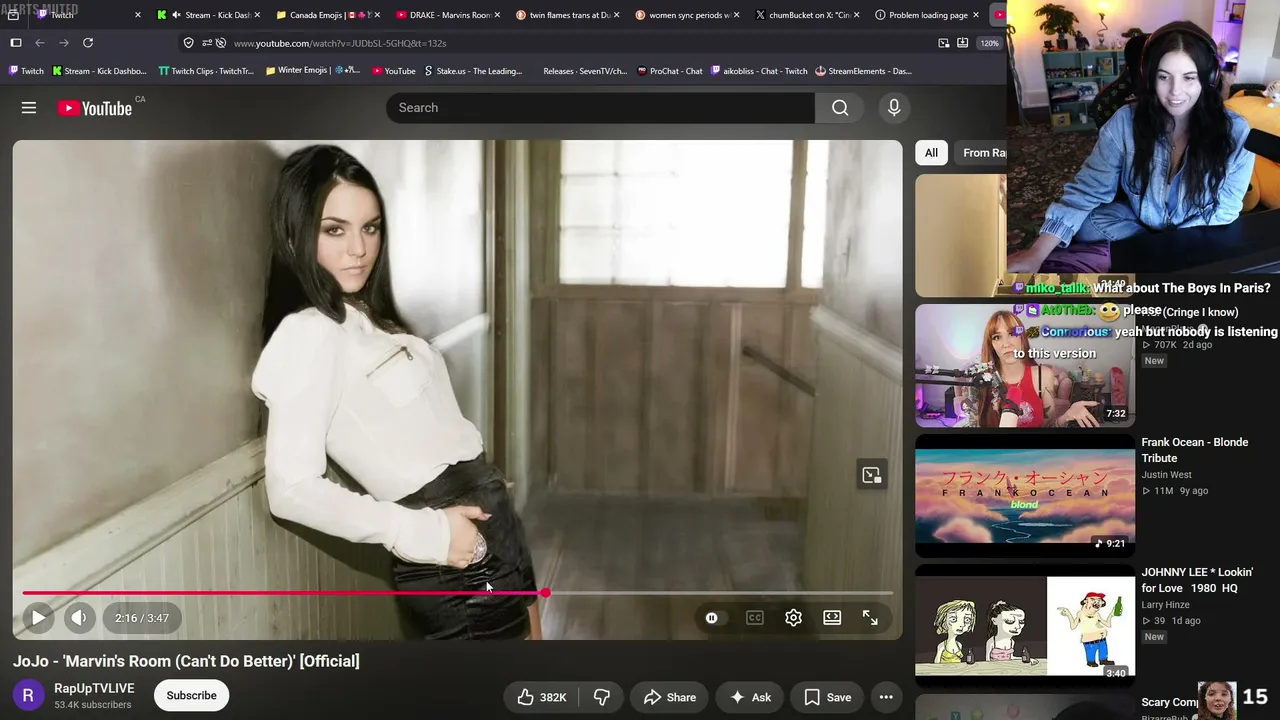Switch to the Stream - Kick Dashboard tab
This screenshot has height=720, width=1280.
click(x=210, y=15)
